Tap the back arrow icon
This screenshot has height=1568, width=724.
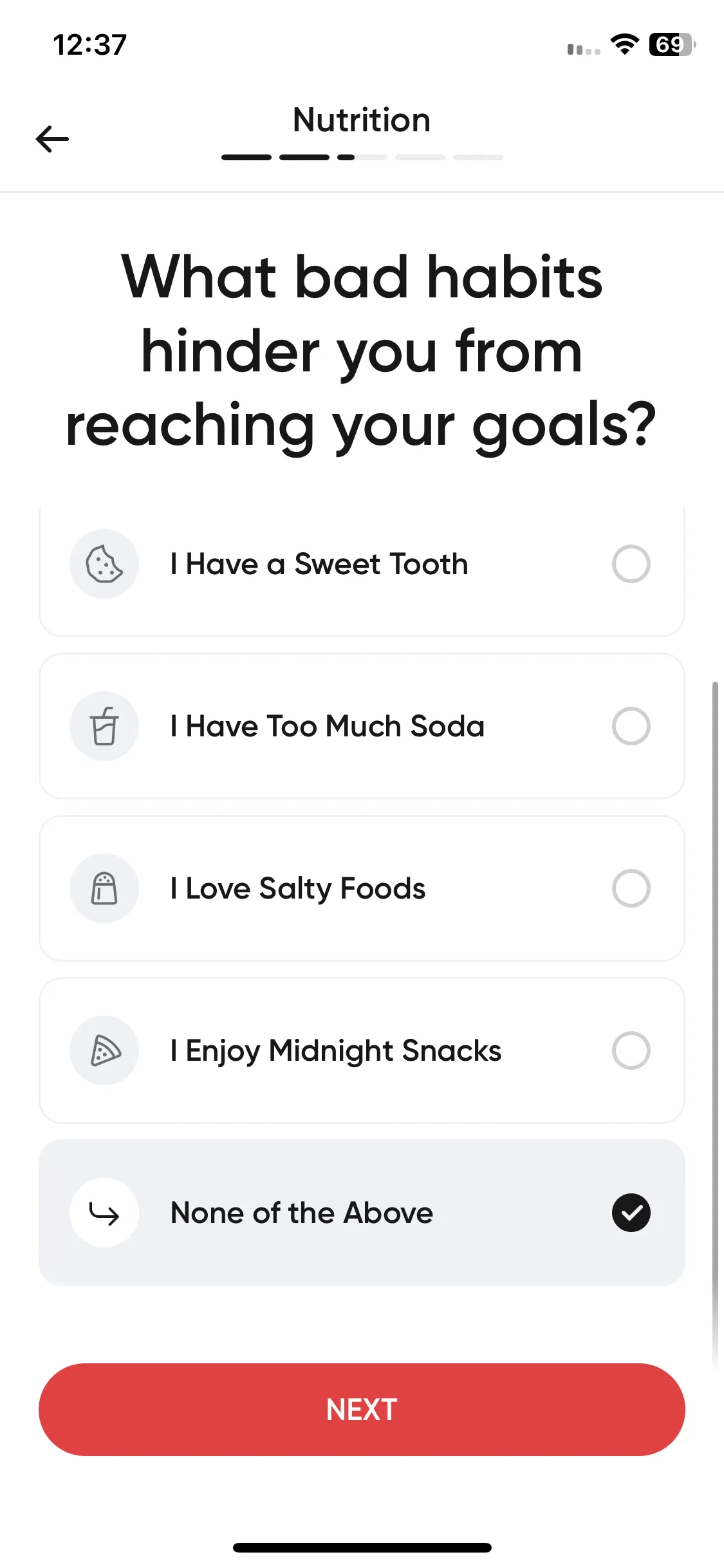point(52,138)
